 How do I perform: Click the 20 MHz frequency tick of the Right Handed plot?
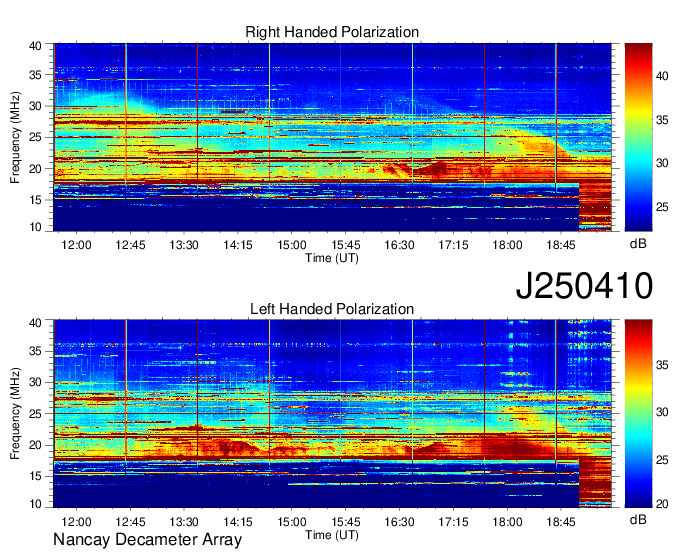36,169
